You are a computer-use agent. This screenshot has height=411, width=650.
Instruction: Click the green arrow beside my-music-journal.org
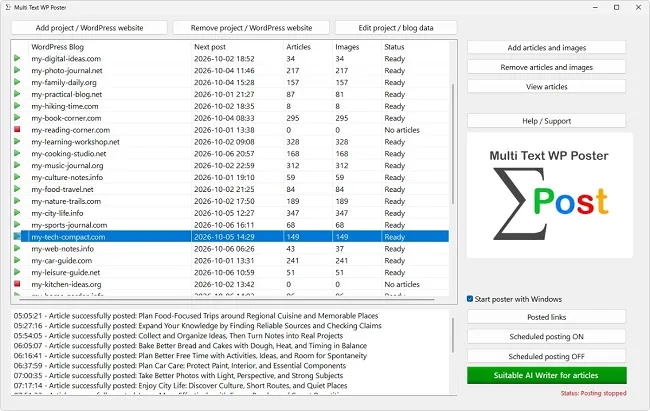click(x=17, y=165)
